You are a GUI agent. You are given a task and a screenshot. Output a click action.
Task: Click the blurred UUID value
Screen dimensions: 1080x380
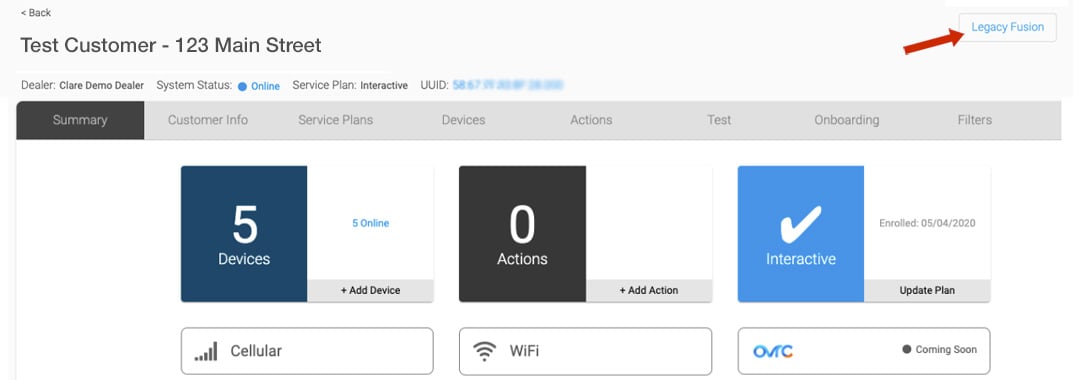pos(508,85)
